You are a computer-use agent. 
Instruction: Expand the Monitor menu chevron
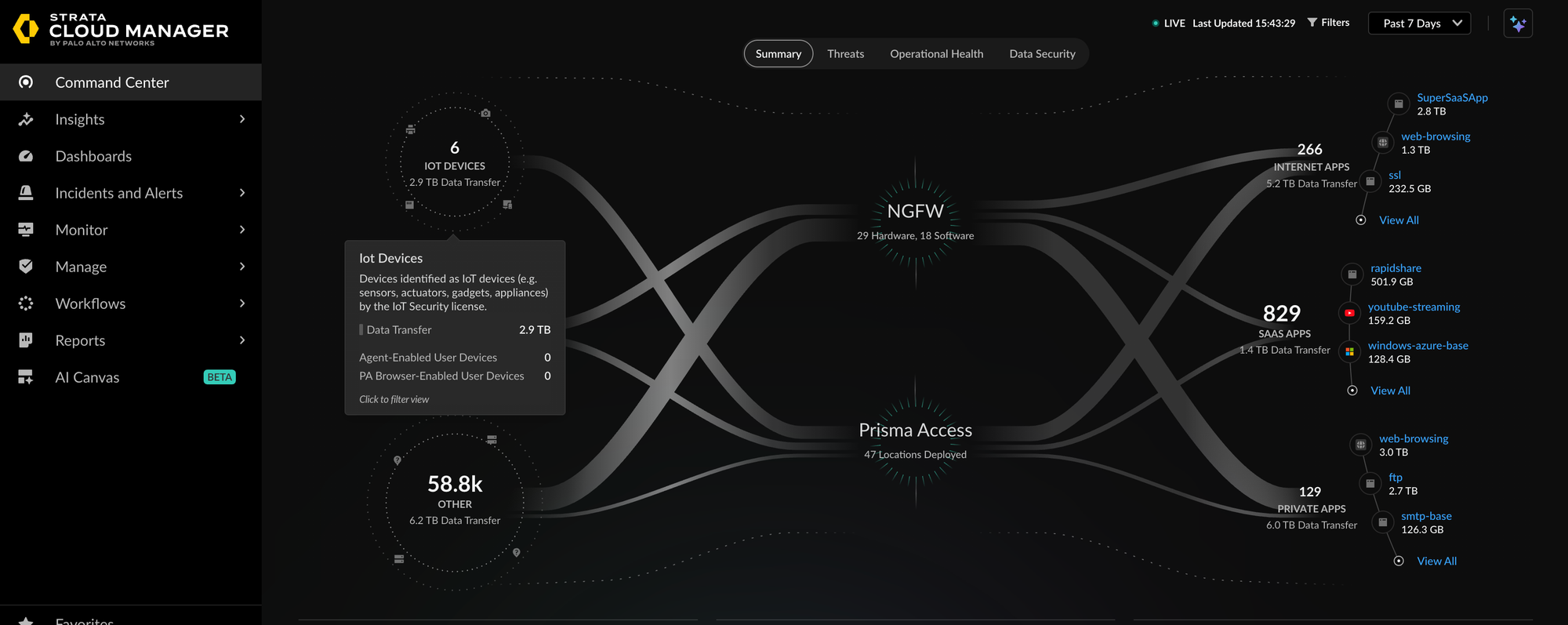pyautogui.click(x=242, y=230)
